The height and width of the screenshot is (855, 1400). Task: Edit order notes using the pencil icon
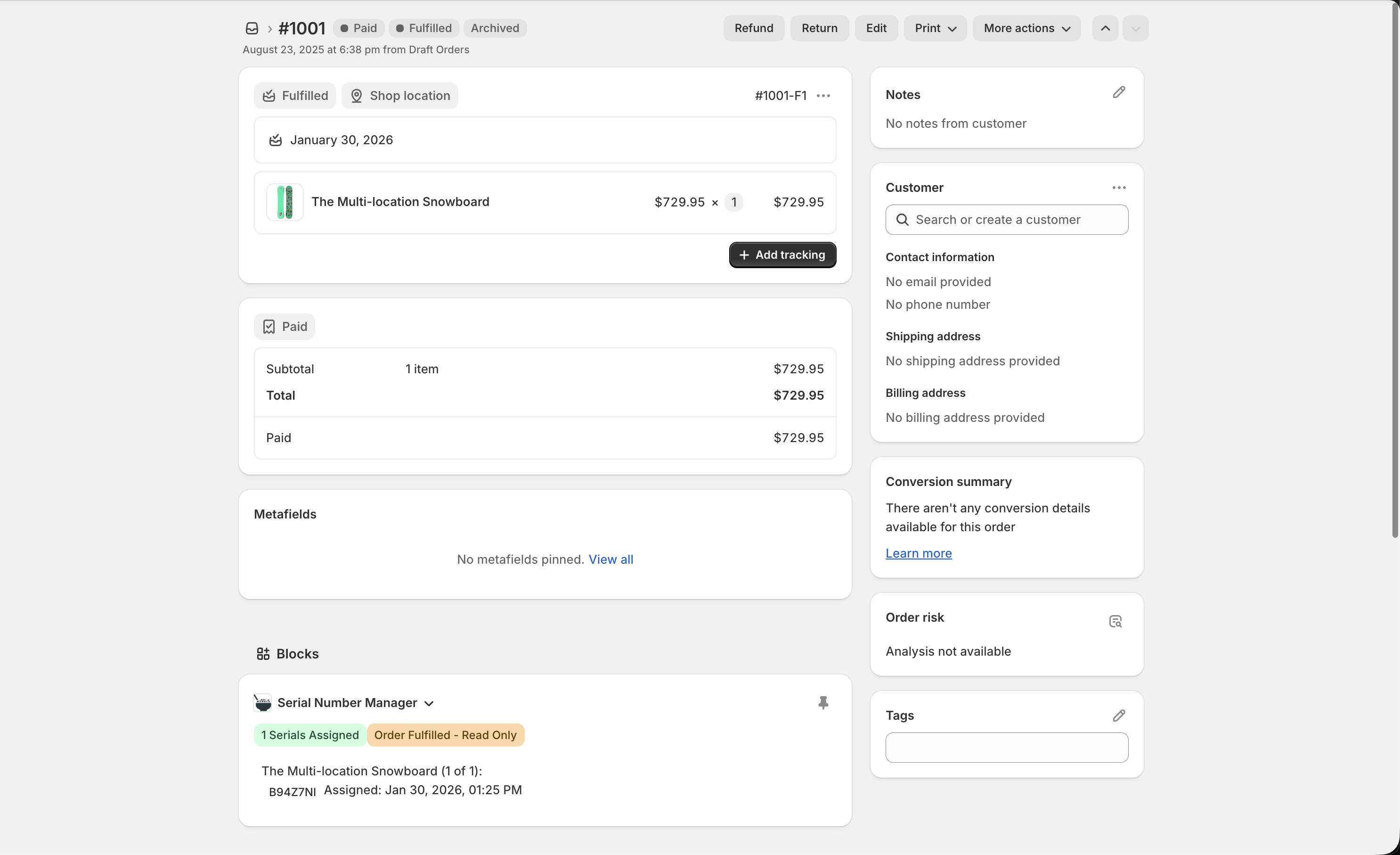pos(1118,92)
